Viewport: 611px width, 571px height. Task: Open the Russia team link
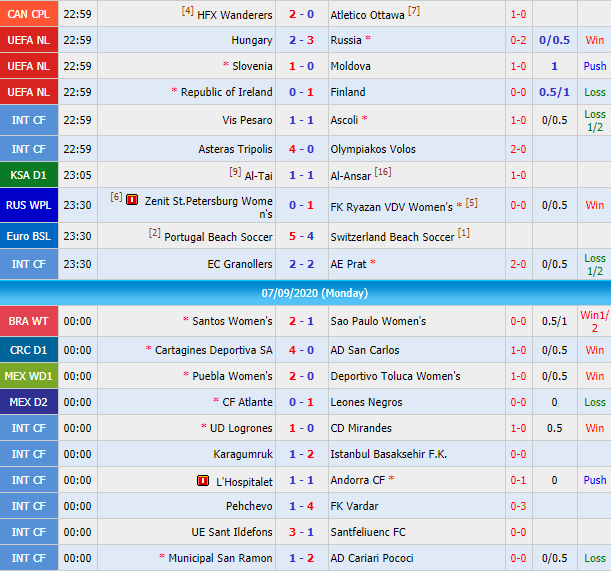[x=346, y=40]
